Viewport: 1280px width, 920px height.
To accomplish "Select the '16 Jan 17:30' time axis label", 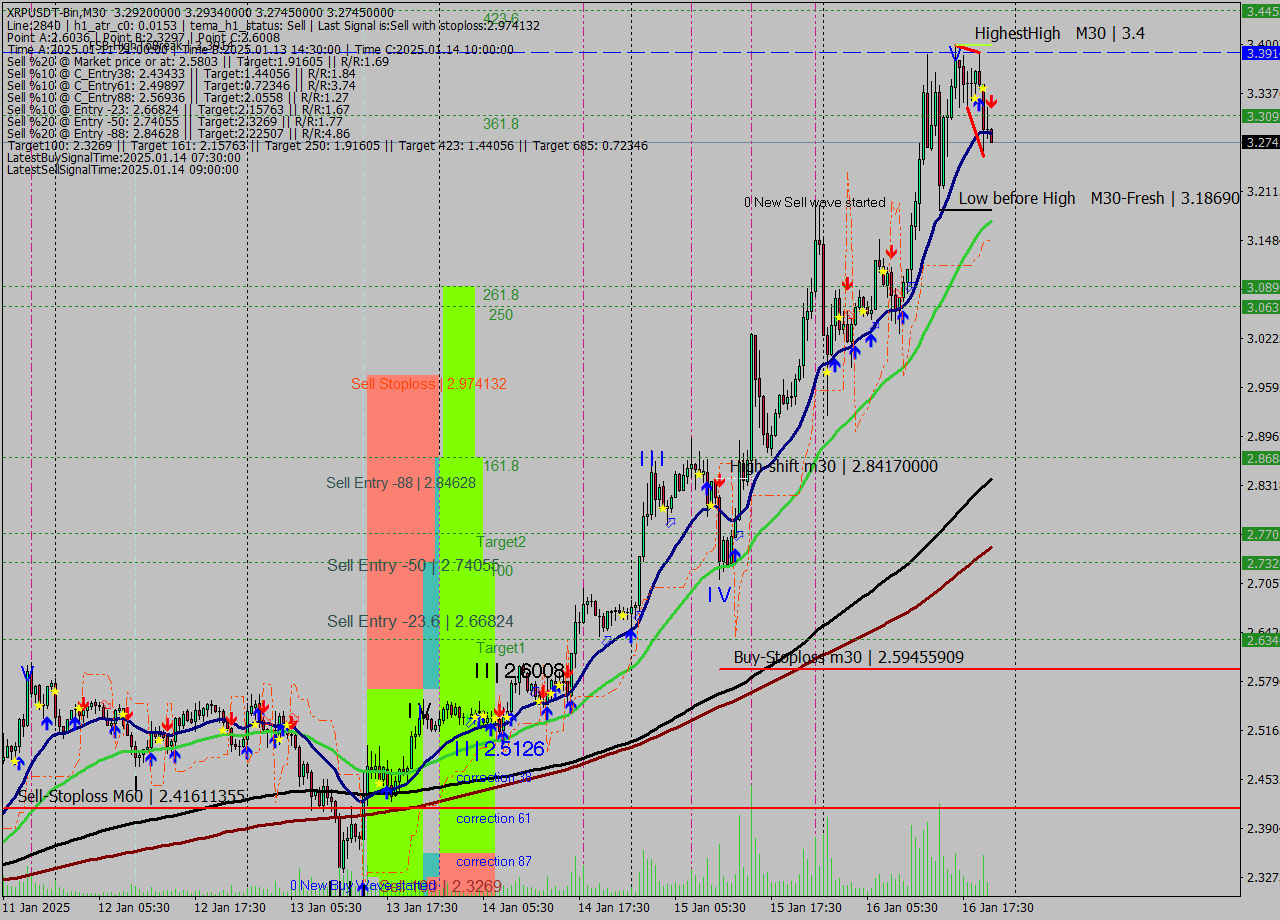I will (x=998, y=908).
